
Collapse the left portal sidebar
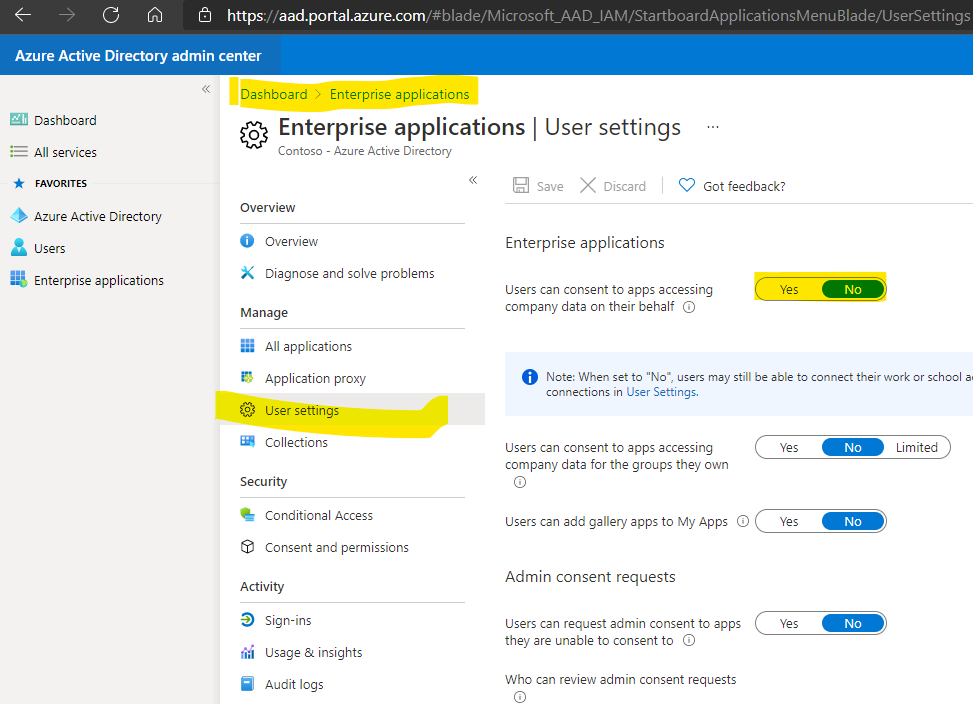(206, 89)
